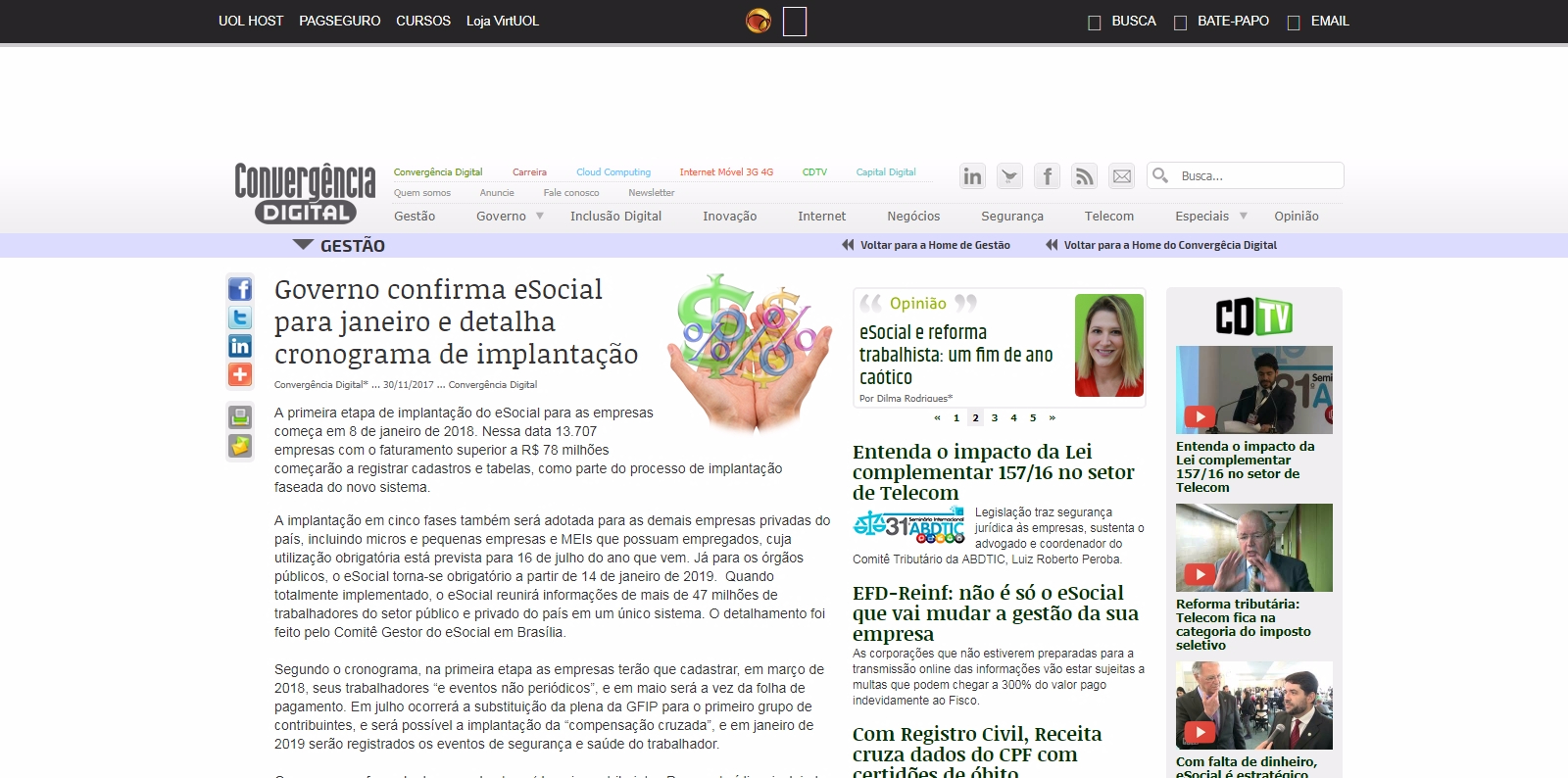Click Voltar para a Home de Gestão
The height and width of the screenshot is (778, 1568).
tap(935, 245)
